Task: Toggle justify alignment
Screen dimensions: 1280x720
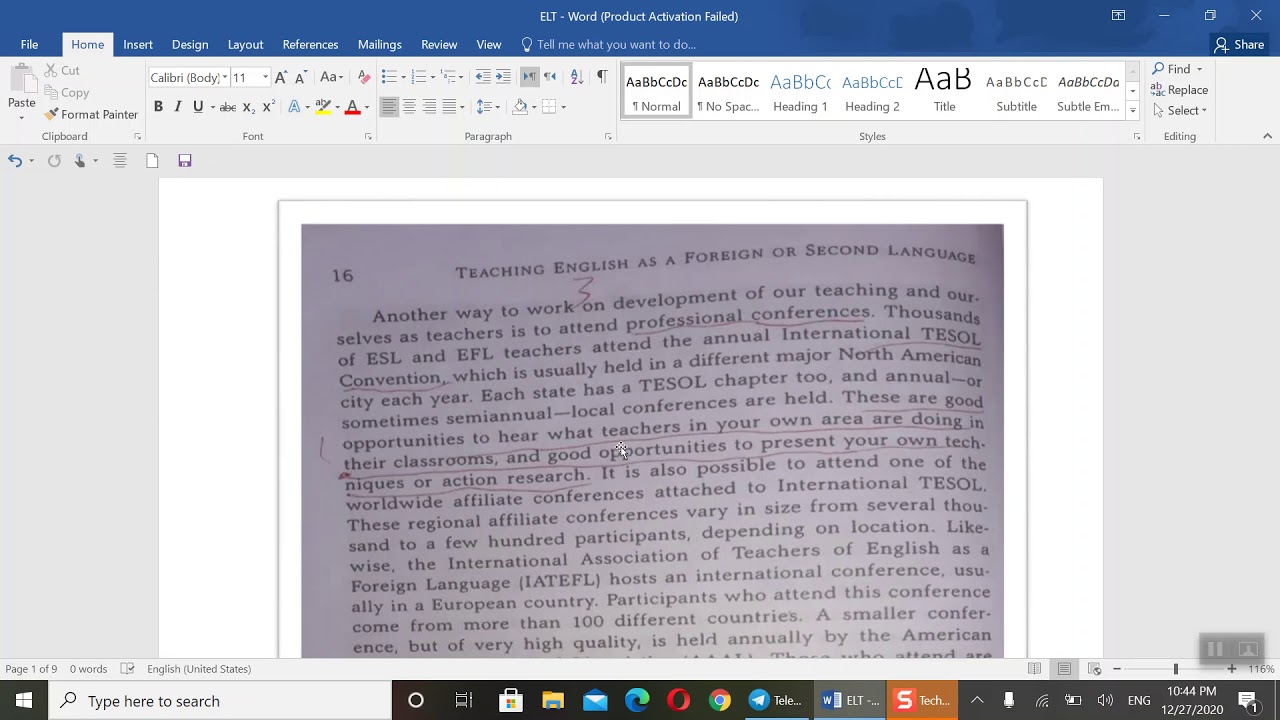Action: tap(449, 107)
